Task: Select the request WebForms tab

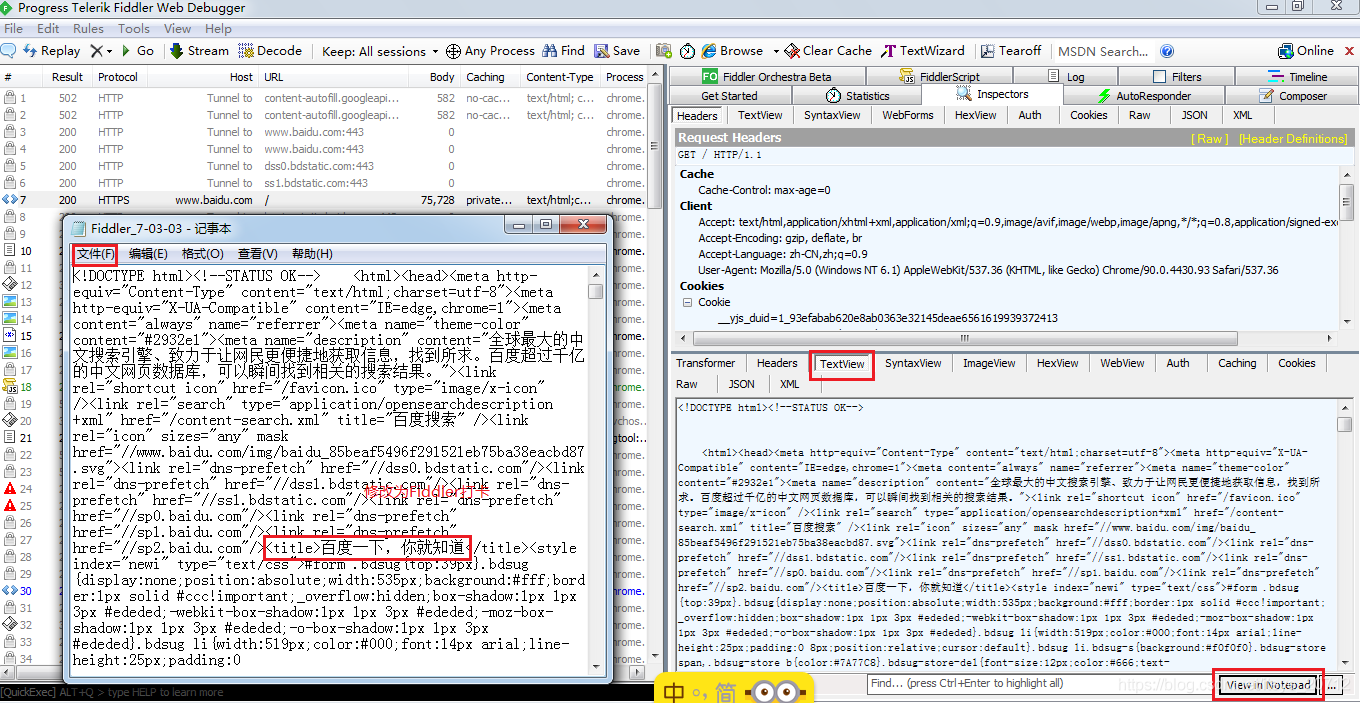Action: click(907, 115)
